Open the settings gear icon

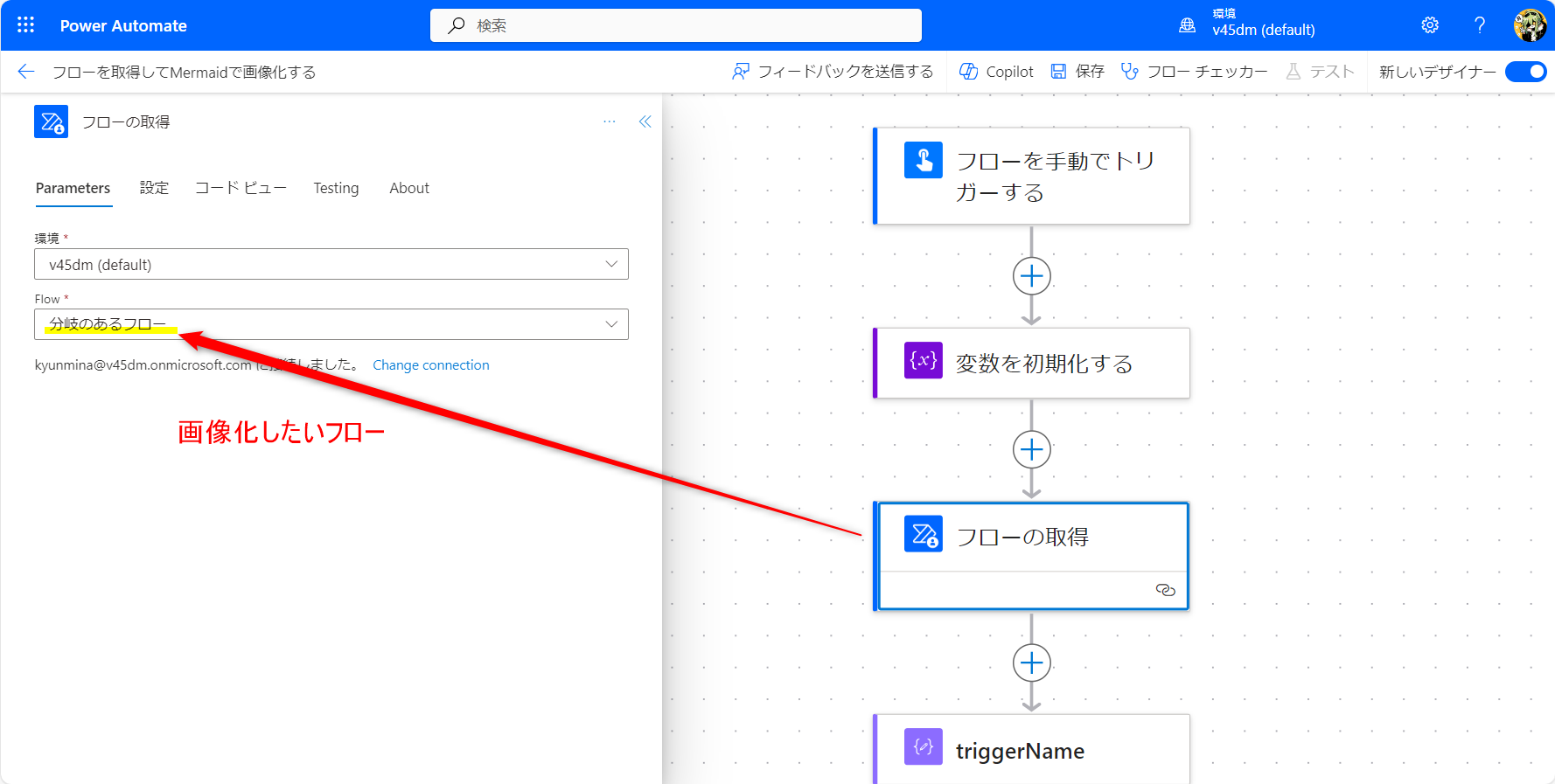pyautogui.click(x=1430, y=25)
